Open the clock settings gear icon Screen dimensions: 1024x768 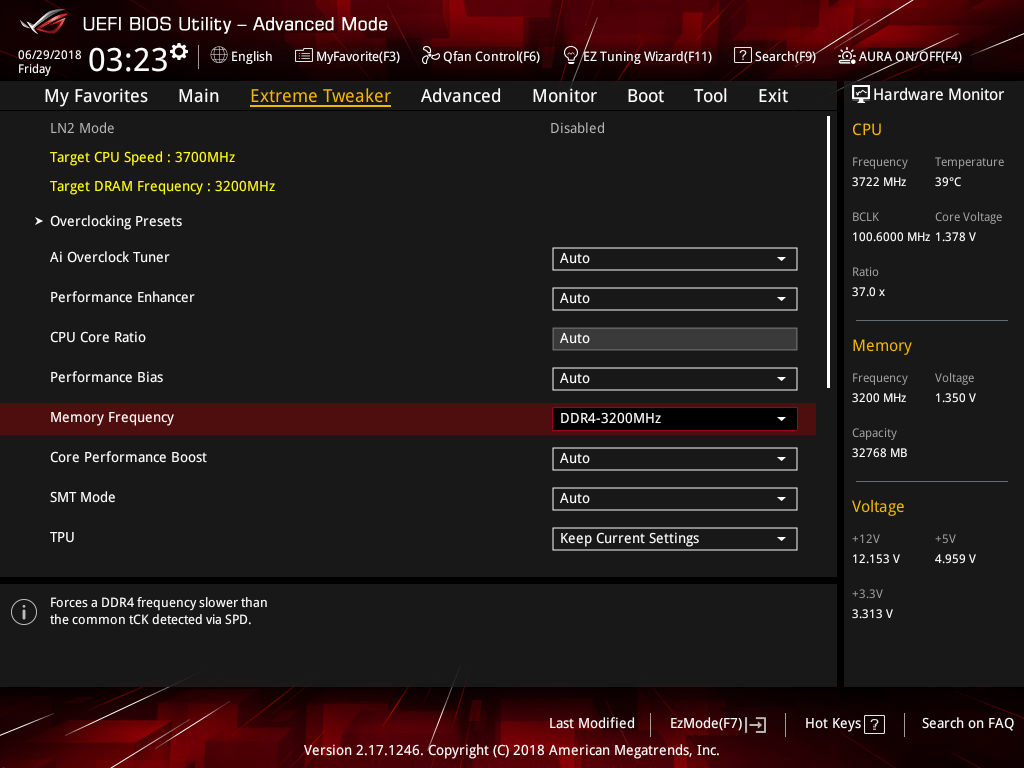[x=179, y=52]
